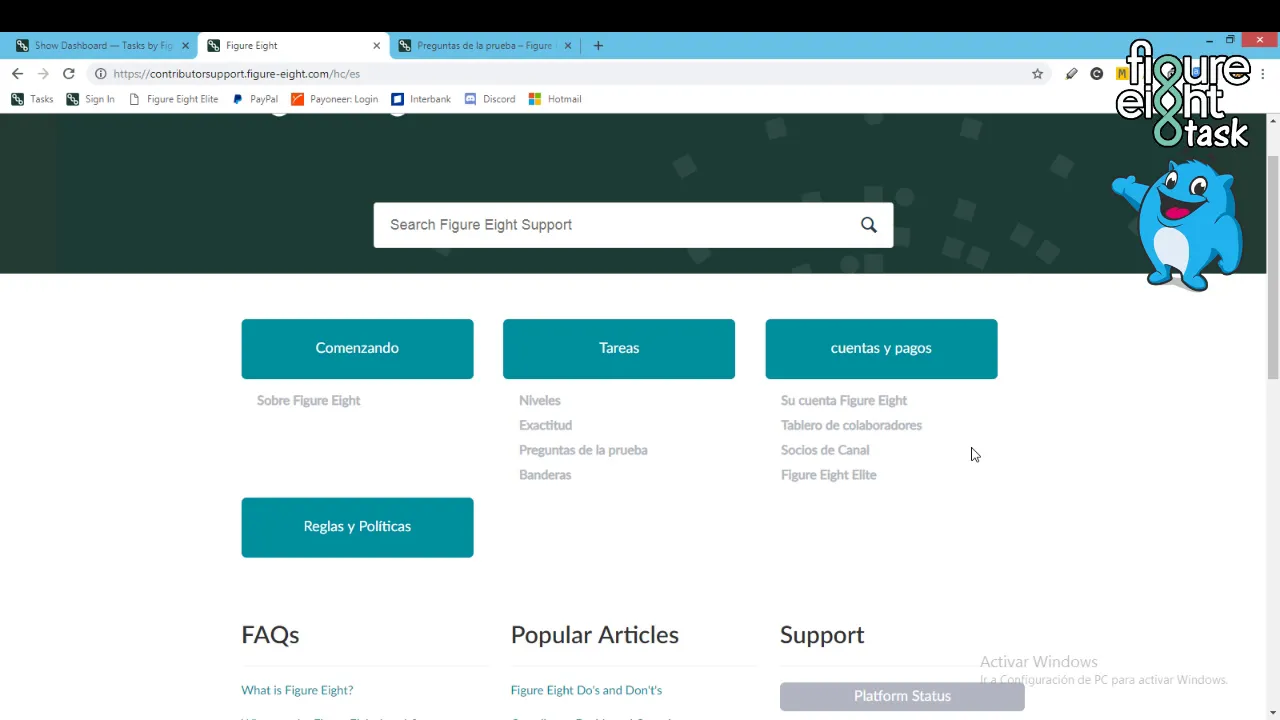Open the round C extension icon
This screenshot has width=1280, height=720.
1097,74
